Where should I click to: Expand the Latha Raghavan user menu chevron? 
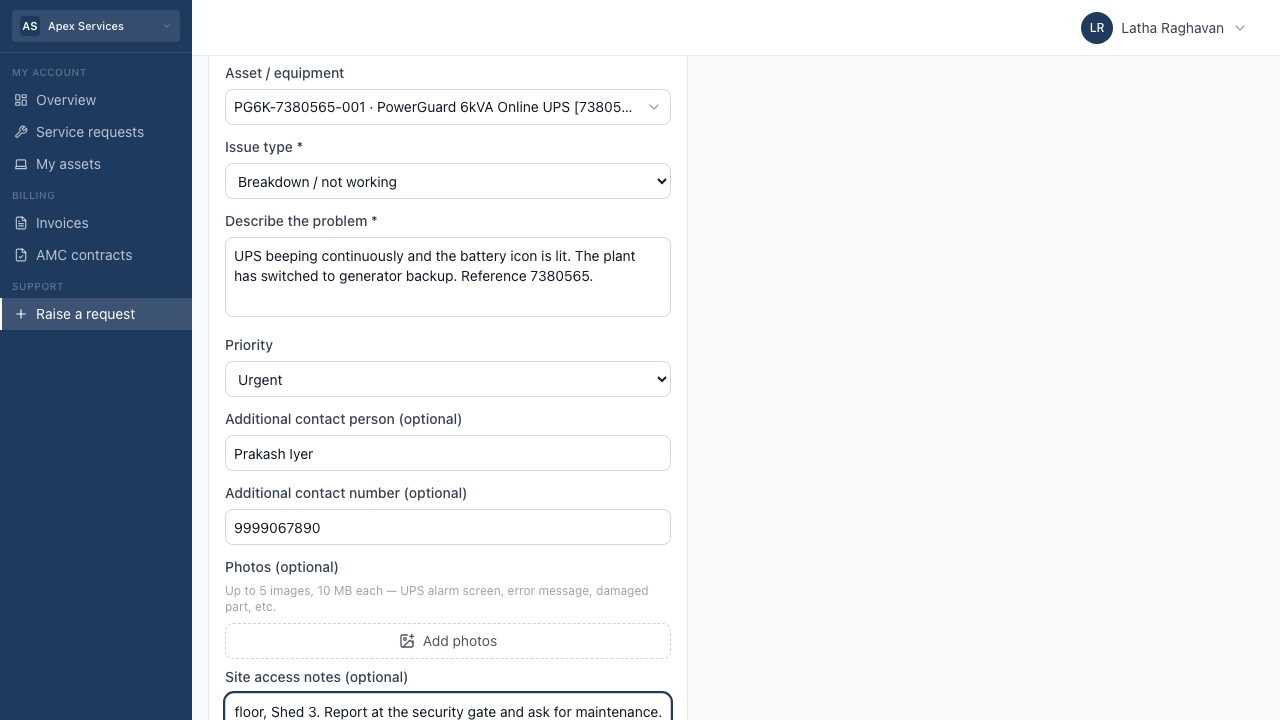click(1240, 28)
